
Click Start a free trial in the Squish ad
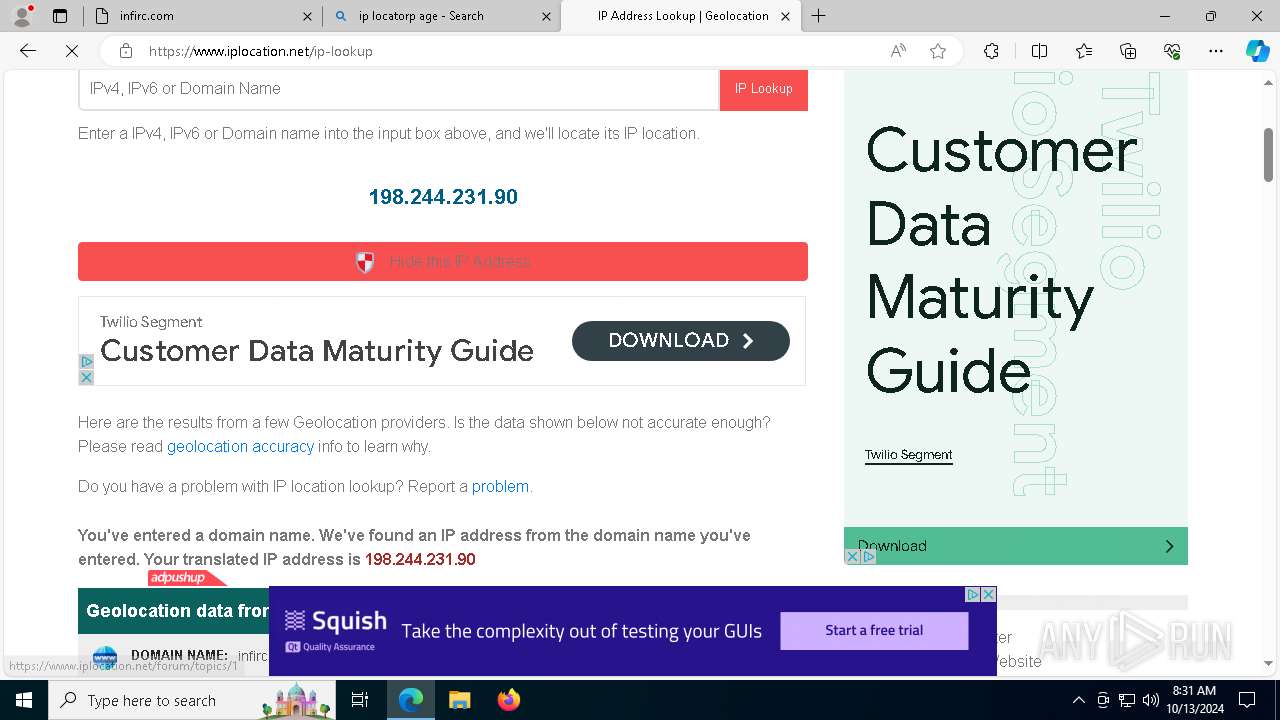point(874,631)
